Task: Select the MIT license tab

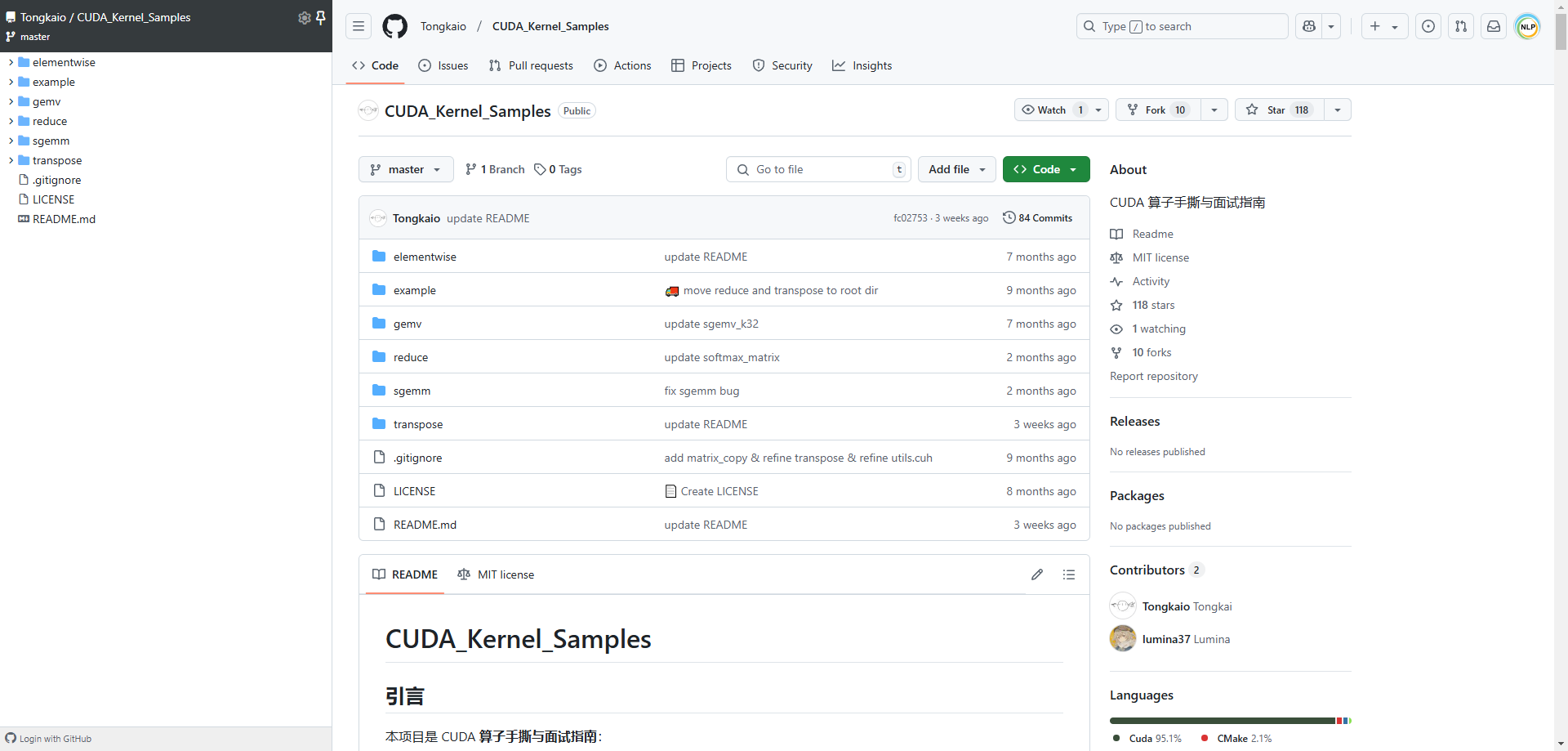Action: (x=496, y=574)
